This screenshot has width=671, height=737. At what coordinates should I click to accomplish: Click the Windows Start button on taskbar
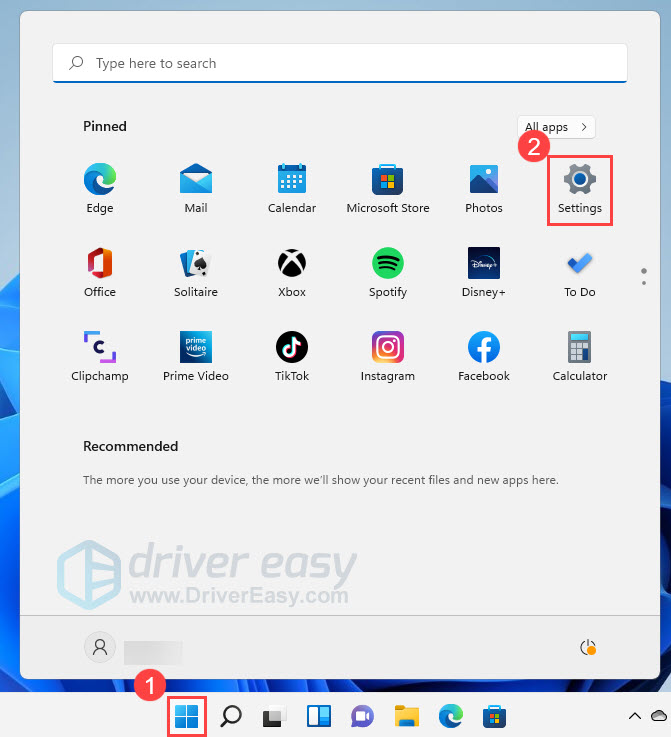click(x=187, y=716)
